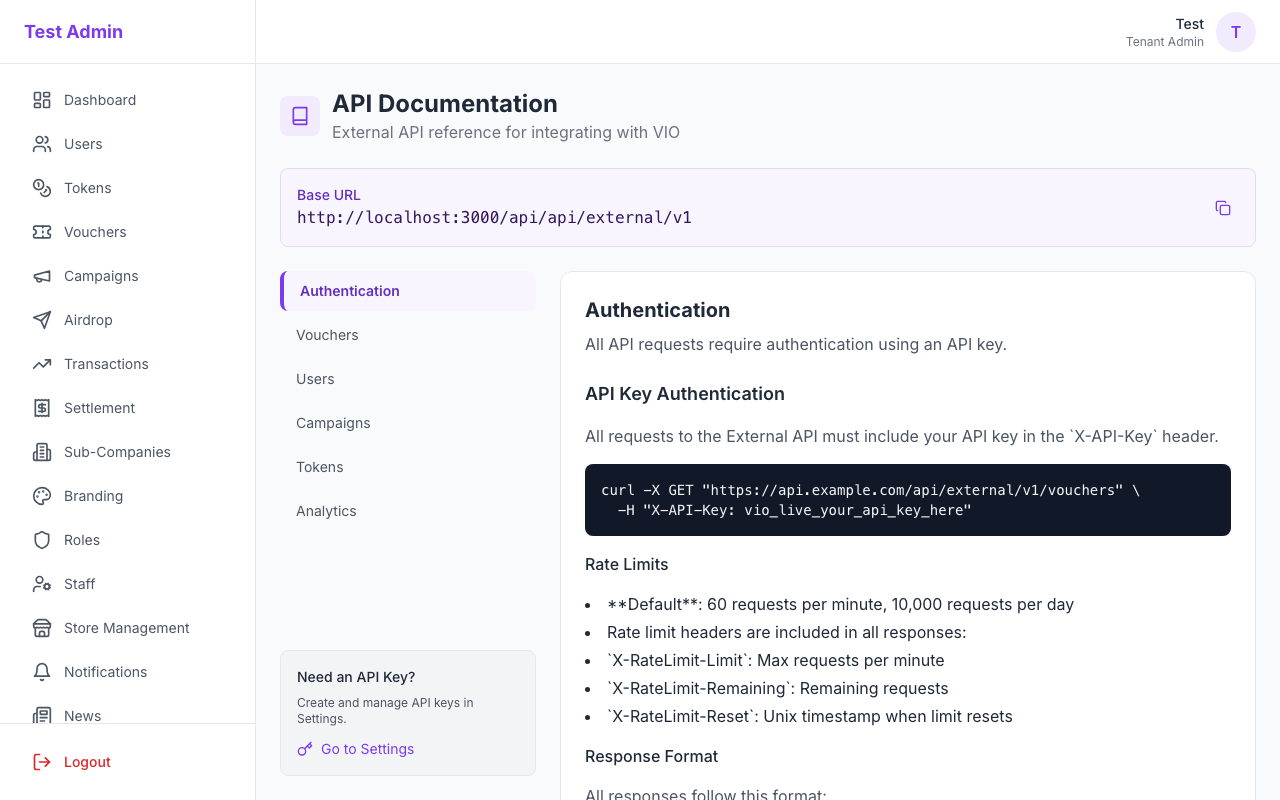
Task: Log out using the red logout arrow icon
Action: (x=41, y=762)
